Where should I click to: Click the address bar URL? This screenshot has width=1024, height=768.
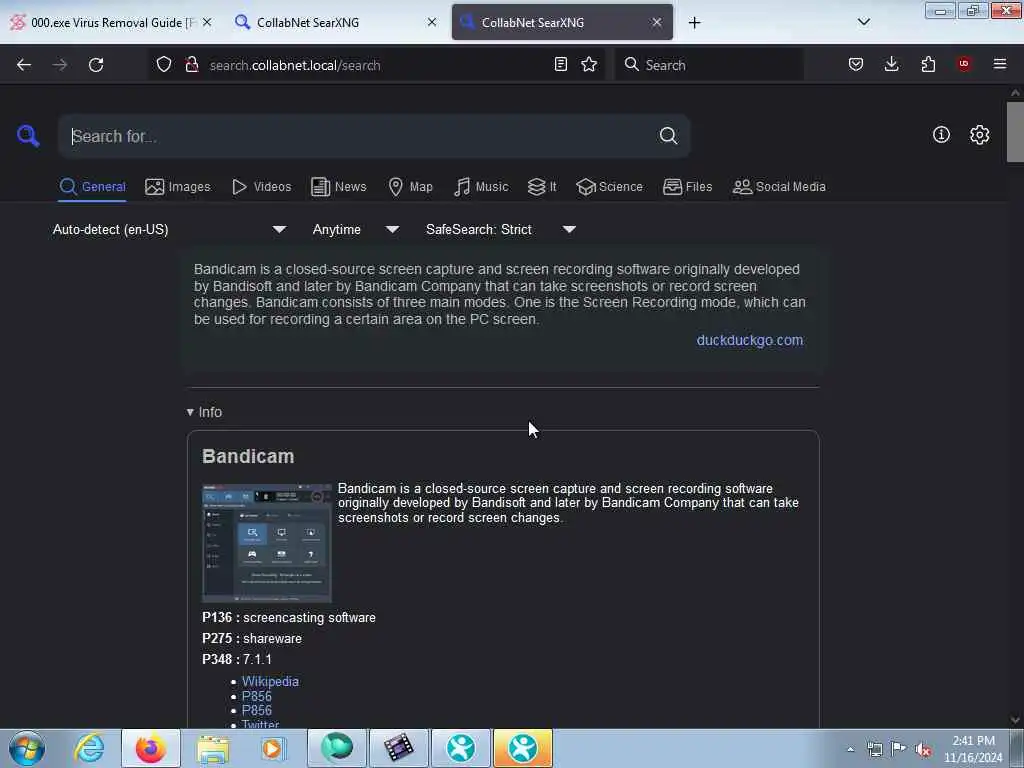tap(295, 65)
